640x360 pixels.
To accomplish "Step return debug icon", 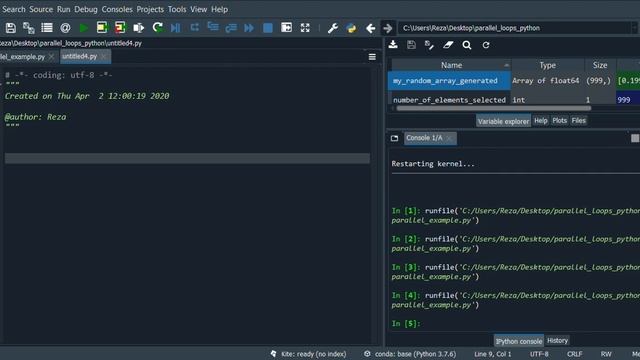I will [x=231, y=28].
